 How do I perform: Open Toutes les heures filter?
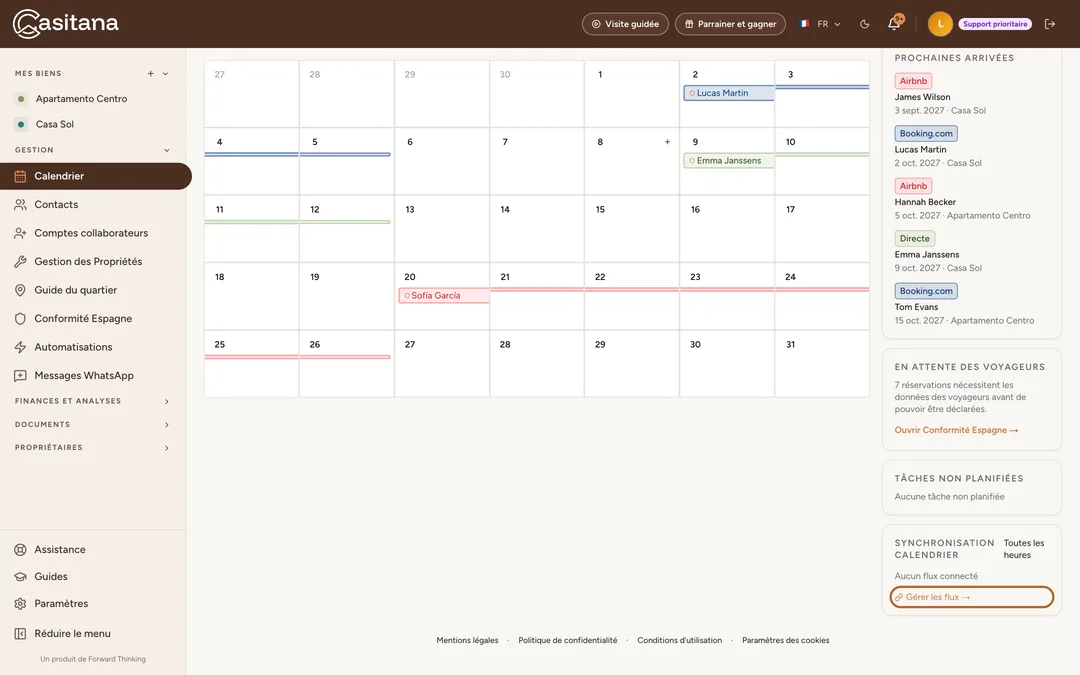tap(1024, 549)
